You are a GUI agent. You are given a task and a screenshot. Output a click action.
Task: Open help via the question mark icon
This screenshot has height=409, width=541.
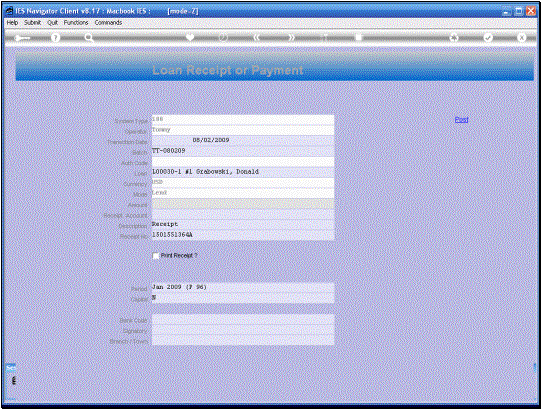coord(55,38)
